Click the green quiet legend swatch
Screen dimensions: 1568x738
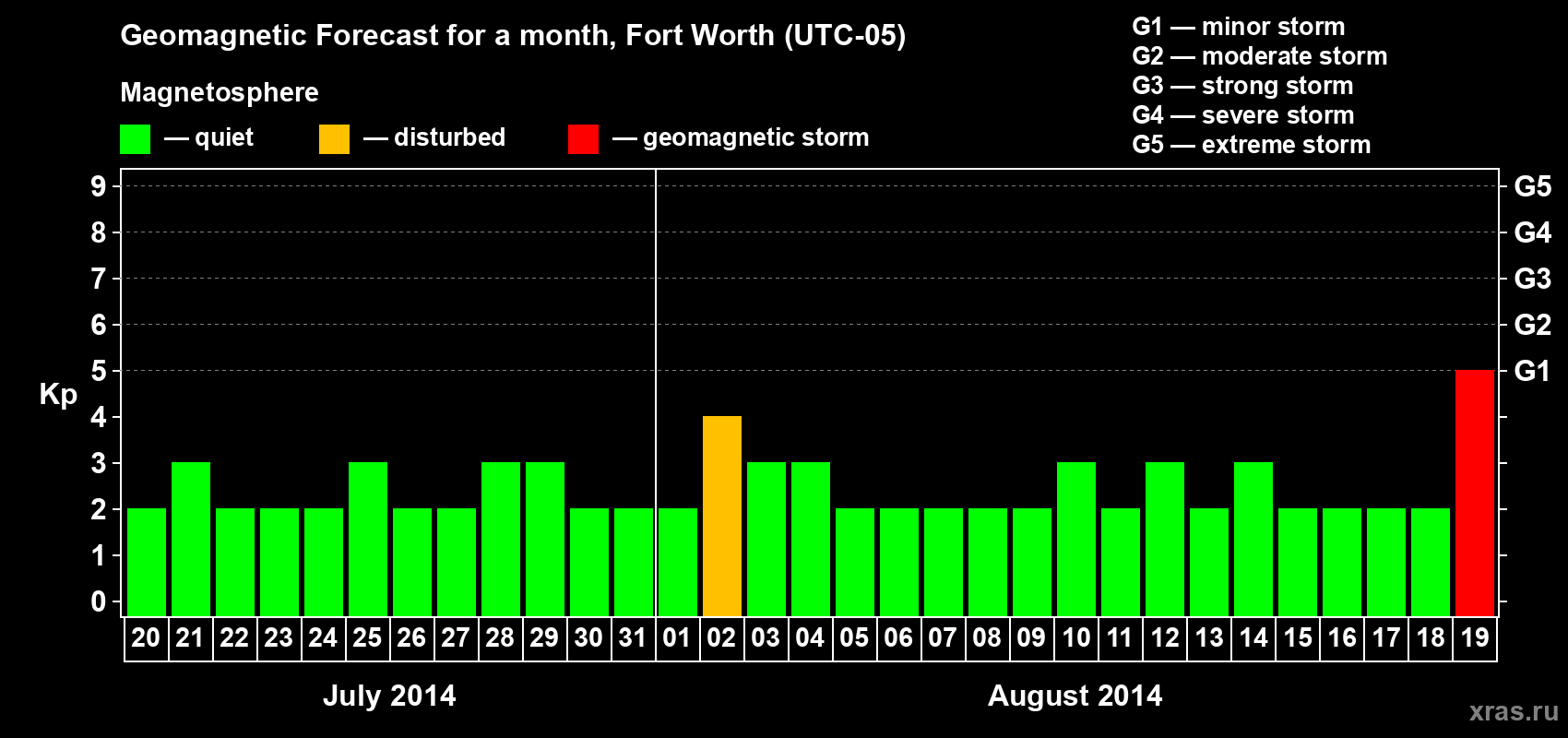pos(135,139)
